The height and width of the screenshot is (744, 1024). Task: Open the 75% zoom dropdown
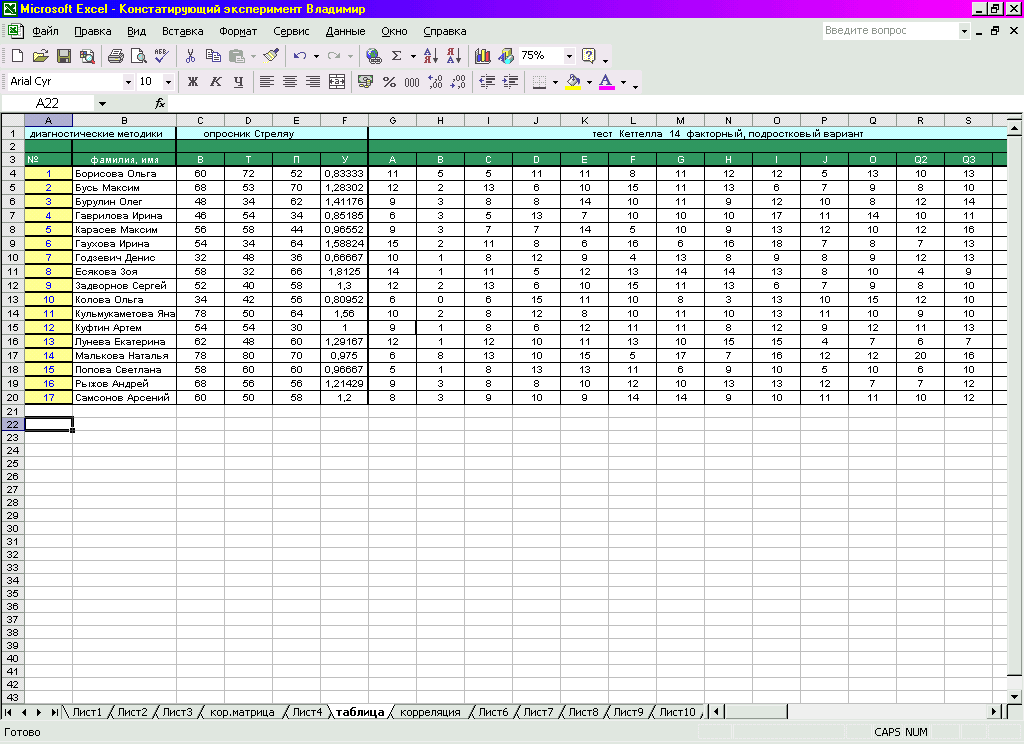(569, 56)
